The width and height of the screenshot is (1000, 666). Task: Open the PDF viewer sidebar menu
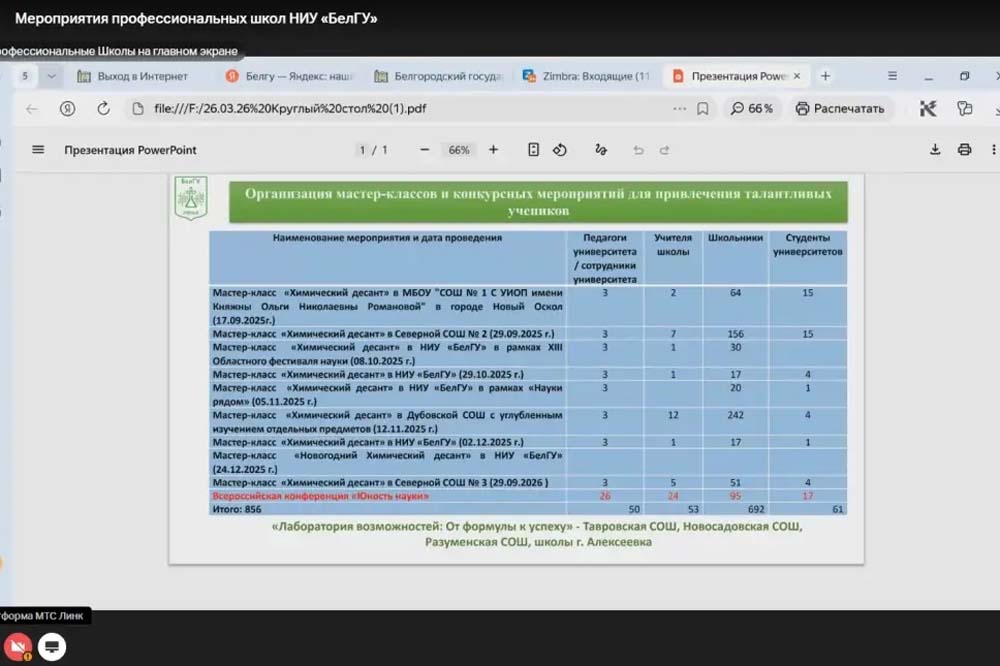[38, 150]
